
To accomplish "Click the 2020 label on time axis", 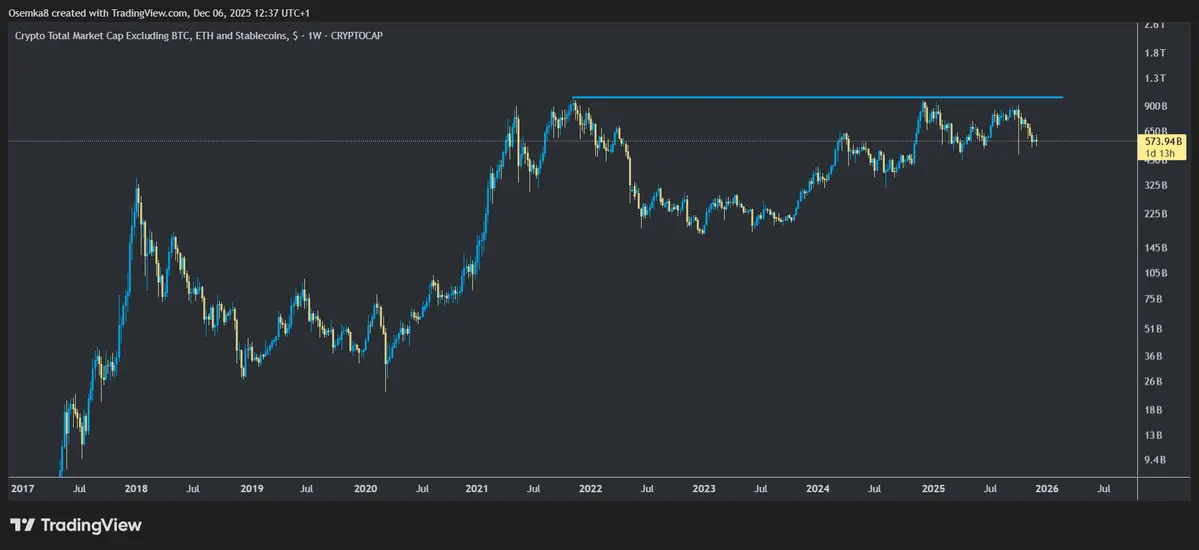I will point(365,488).
